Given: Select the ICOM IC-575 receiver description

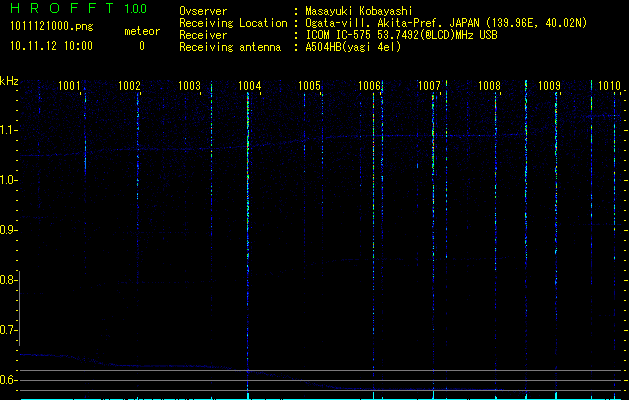Looking at the screenshot, I should click(x=401, y=35).
